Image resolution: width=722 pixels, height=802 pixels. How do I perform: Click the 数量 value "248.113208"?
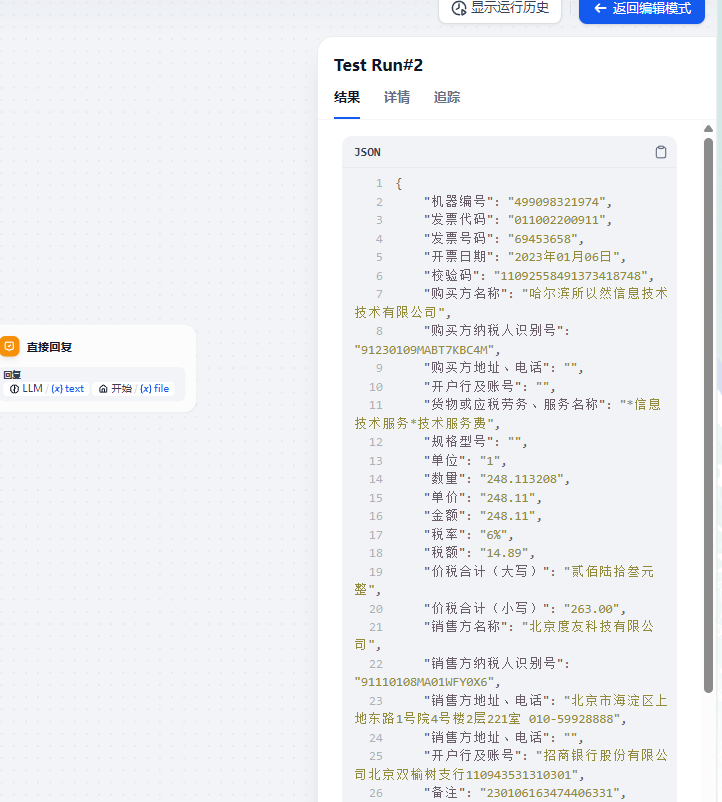tap(522, 479)
